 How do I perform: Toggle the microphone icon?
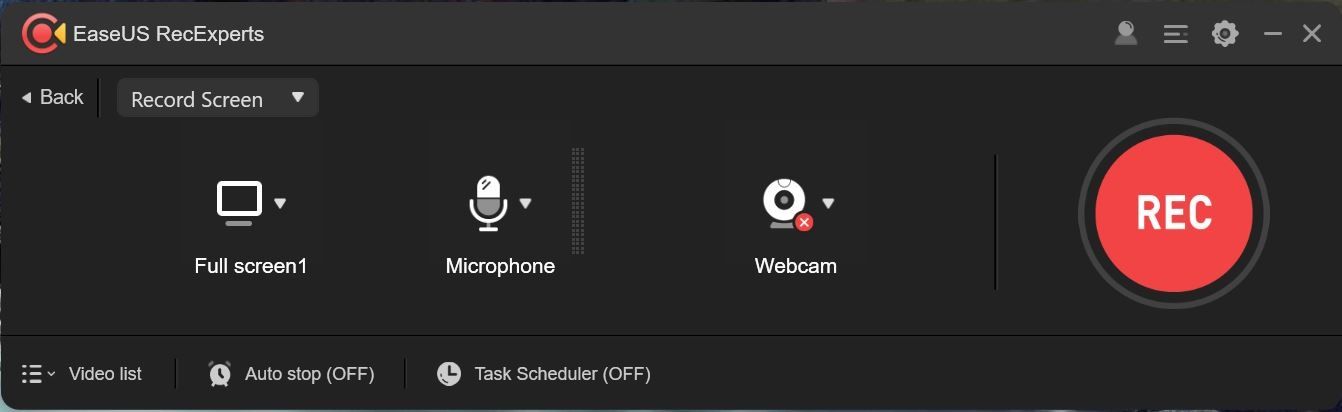pyautogui.click(x=488, y=203)
